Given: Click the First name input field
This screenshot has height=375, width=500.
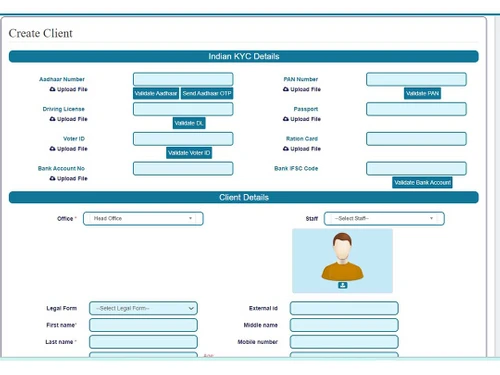Looking at the screenshot, I should pos(143,325).
